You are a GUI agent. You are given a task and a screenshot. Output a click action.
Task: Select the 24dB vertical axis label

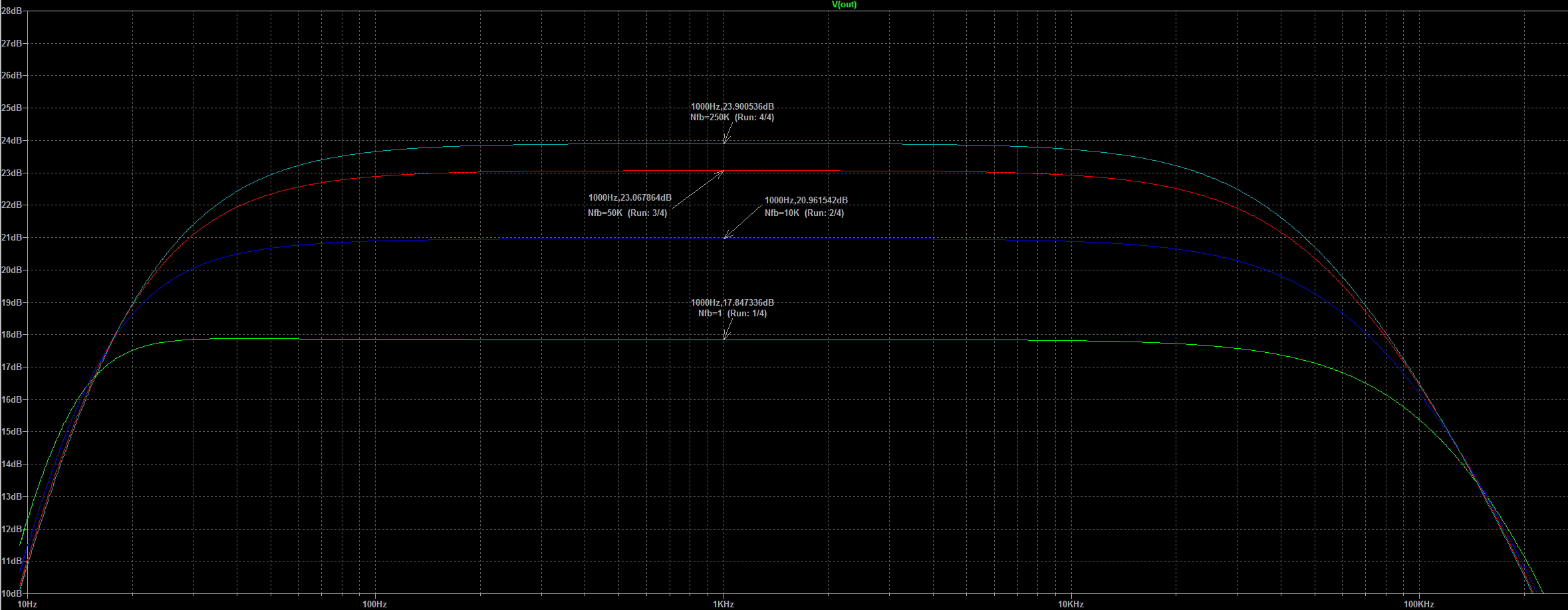click(x=11, y=141)
